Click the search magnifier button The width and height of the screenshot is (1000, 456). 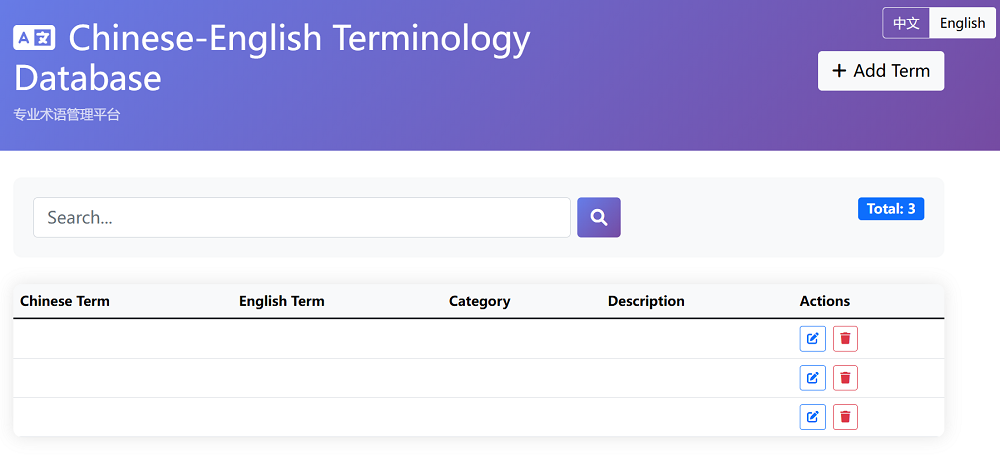(598, 217)
